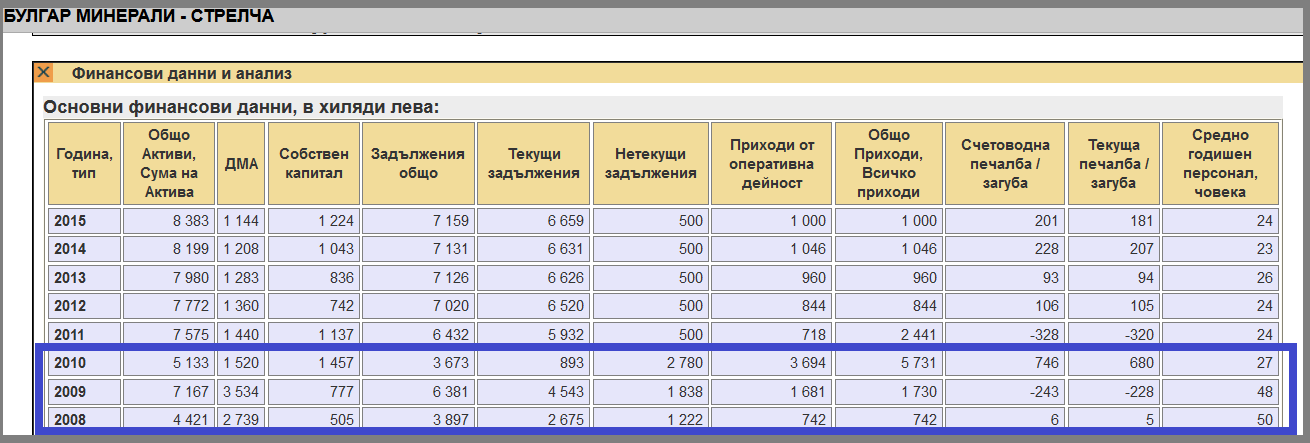Click the 2009 year row cell
1310x443 pixels.
[83, 390]
